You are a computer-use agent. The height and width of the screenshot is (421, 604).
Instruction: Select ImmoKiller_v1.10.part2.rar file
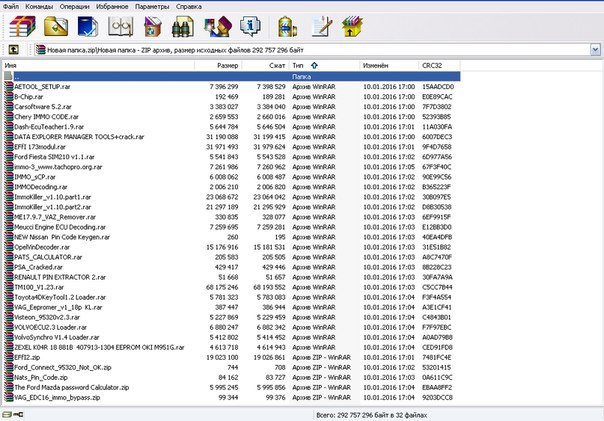click(52, 207)
